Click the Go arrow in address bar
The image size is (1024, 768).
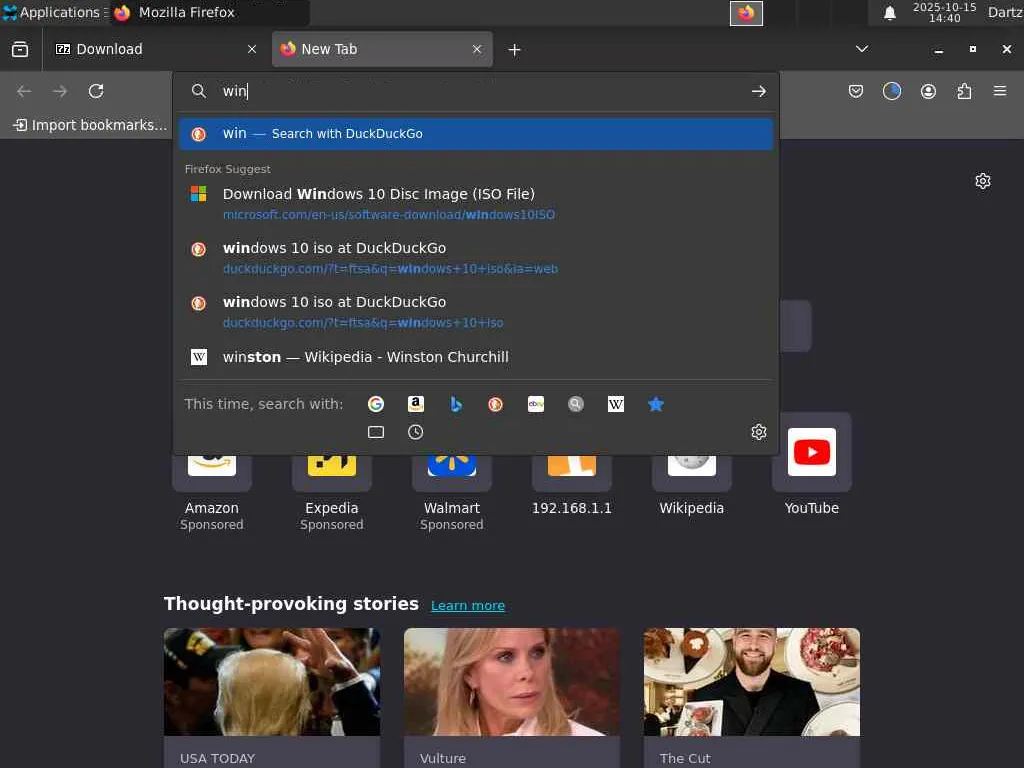click(758, 91)
